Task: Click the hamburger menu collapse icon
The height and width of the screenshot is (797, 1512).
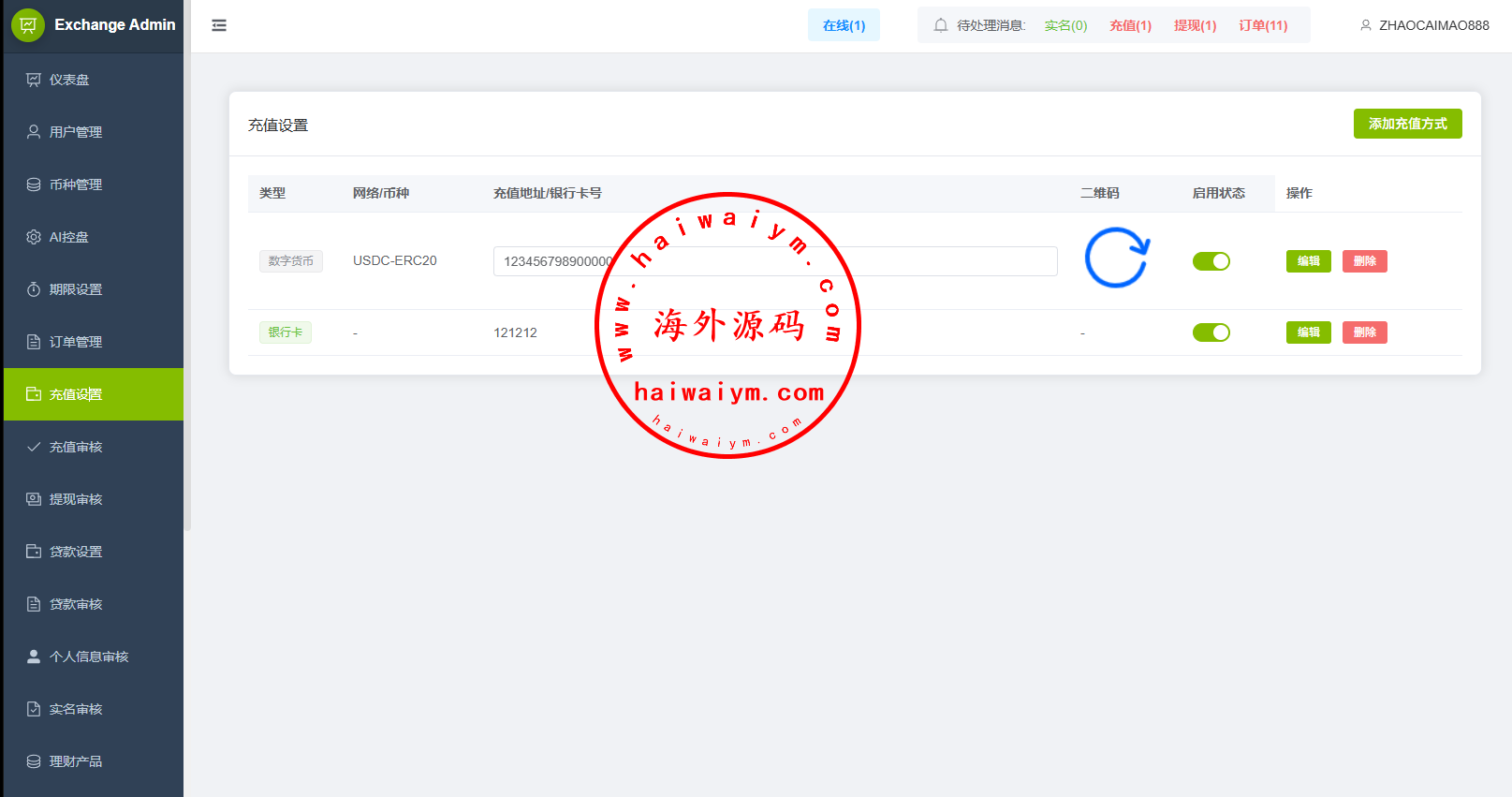Action: pos(219,25)
